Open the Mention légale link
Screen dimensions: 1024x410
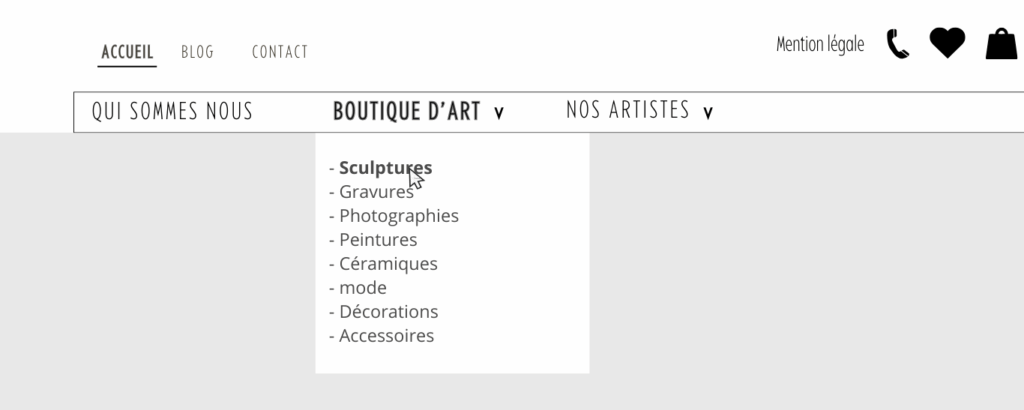[x=820, y=44]
